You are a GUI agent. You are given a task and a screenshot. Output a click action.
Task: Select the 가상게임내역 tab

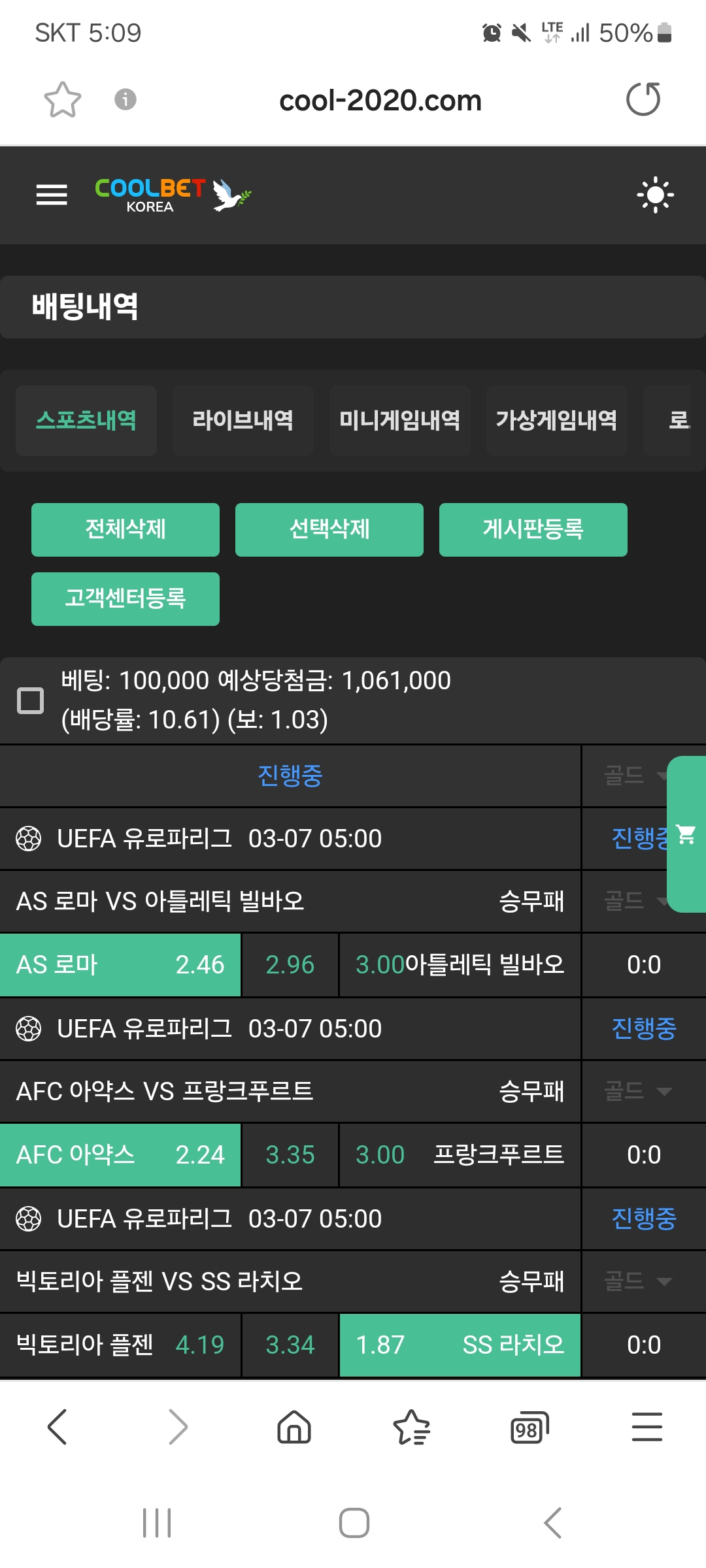tap(556, 420)
